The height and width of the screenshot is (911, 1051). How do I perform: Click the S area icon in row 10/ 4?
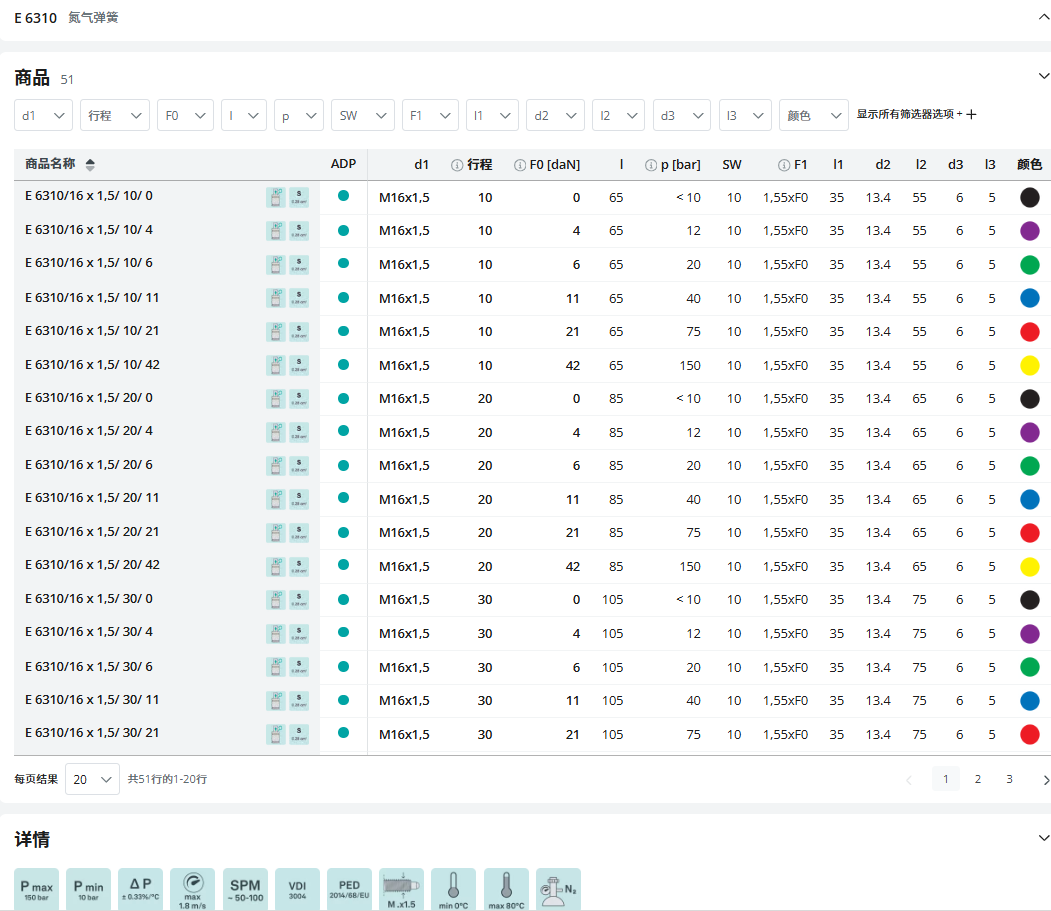pyautogui.click(x=299, y=231)
